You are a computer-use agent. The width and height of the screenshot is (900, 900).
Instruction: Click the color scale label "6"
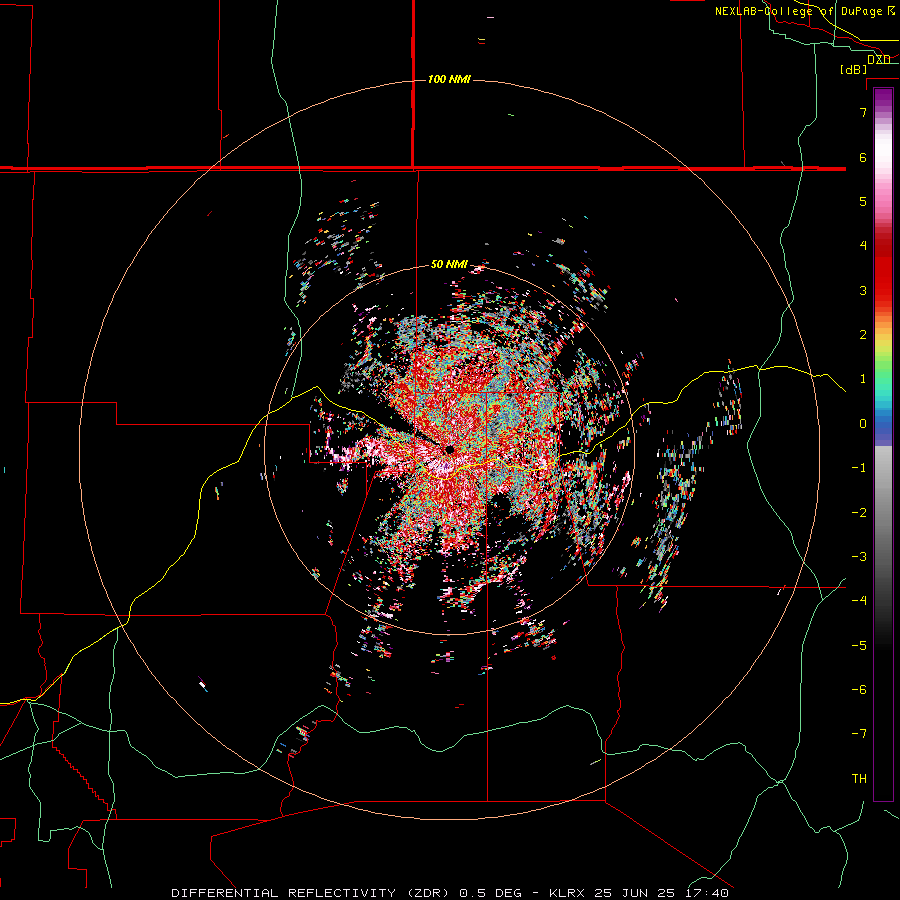tap(863, 157)
